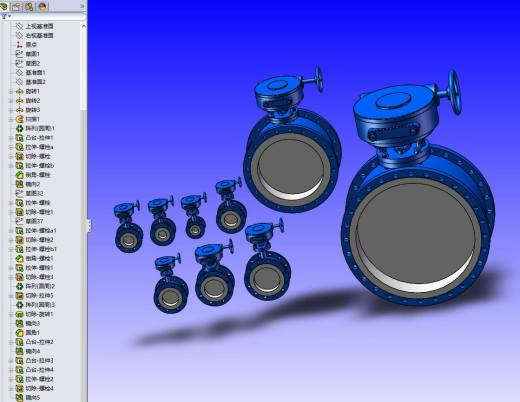Screen dimensions: 520x402
Task: Click the 镜向4 mirror feature icon
Action: pos(19,351)
